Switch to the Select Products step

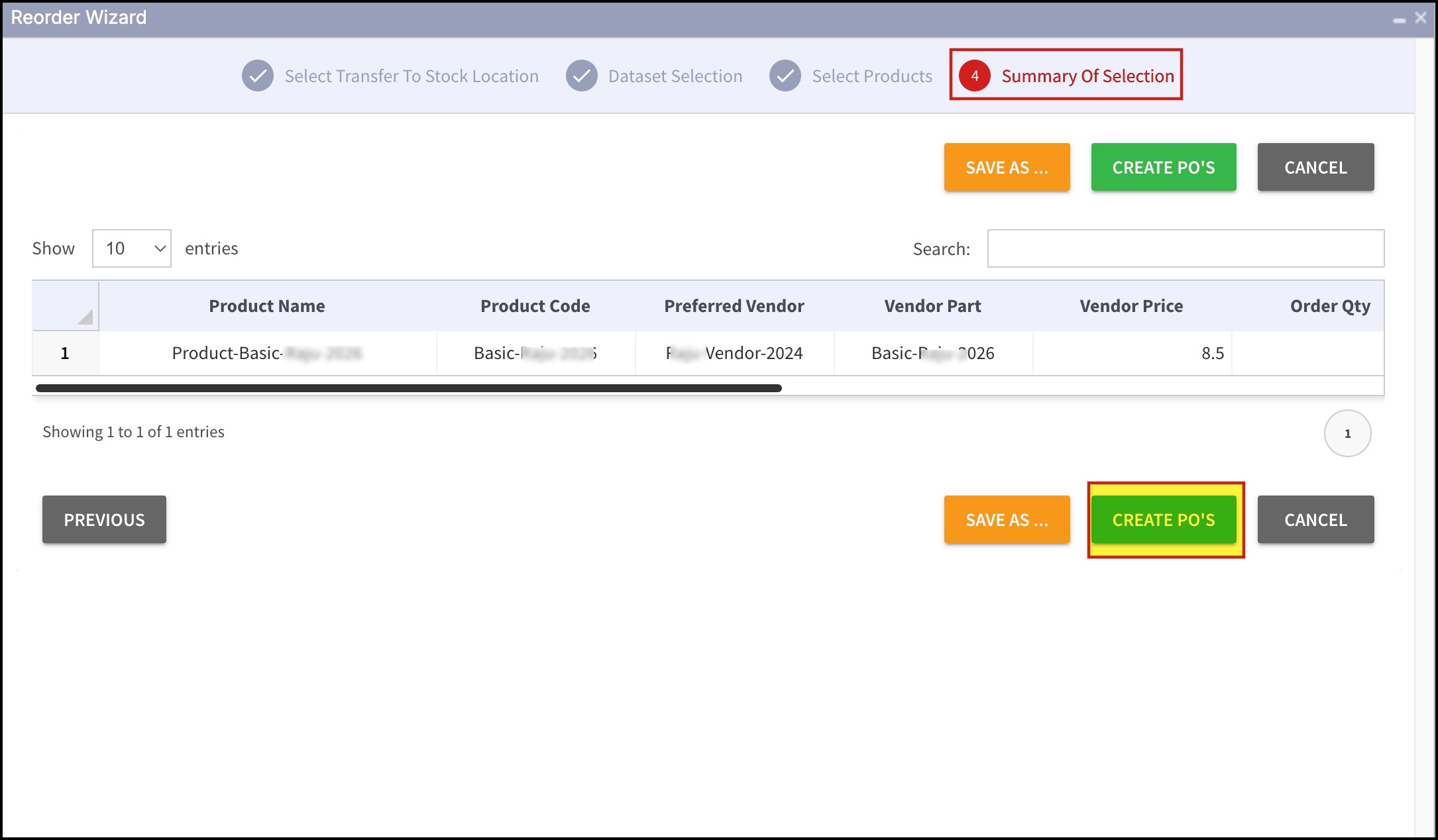[871, 76]
